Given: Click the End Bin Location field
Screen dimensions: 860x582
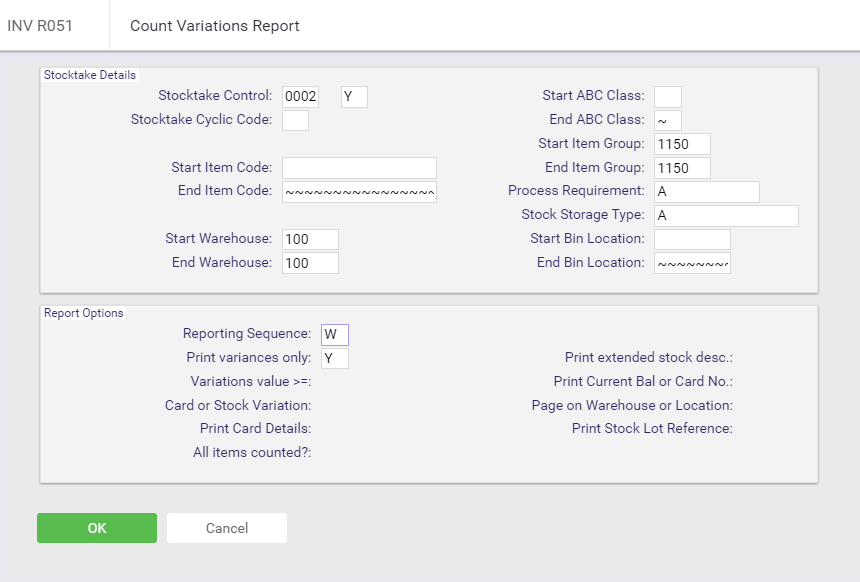Looking at the screenshot, I should [x=692, y=263].
